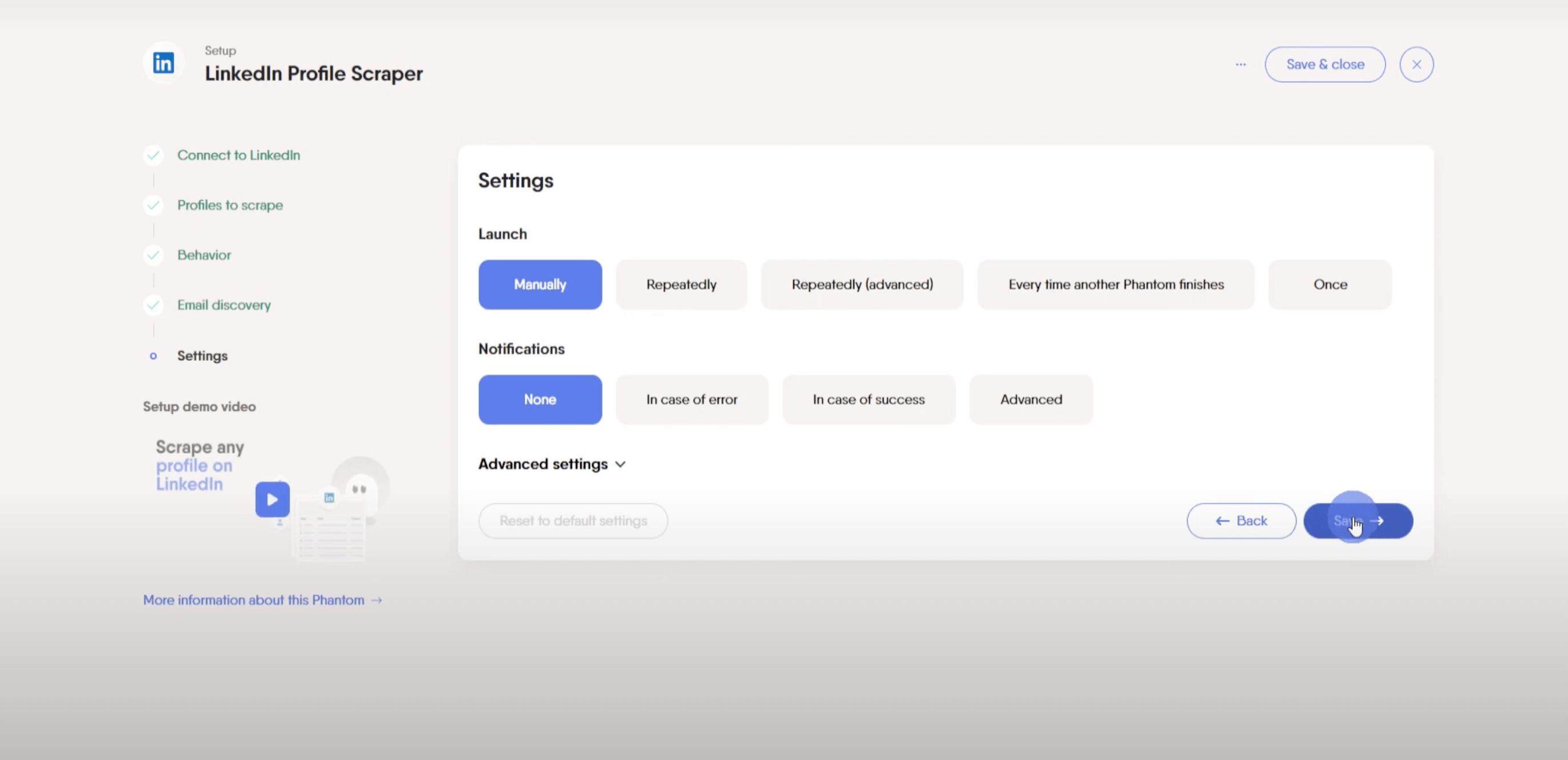1568x760 pixels.
Task: Open the three-dots more options menu
Action: point(1241,65)
